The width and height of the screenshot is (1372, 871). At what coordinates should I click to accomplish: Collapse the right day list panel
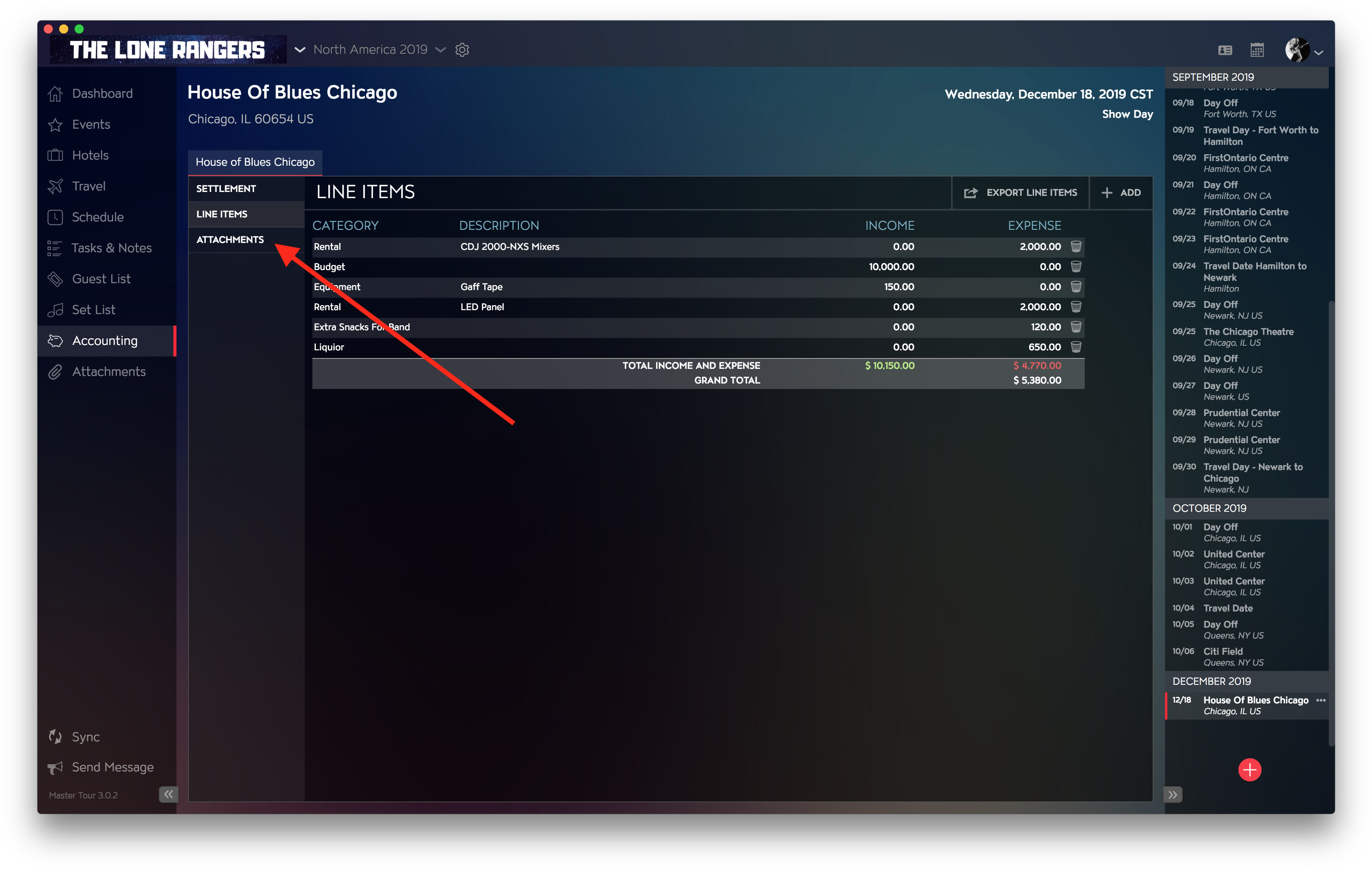1173,795
